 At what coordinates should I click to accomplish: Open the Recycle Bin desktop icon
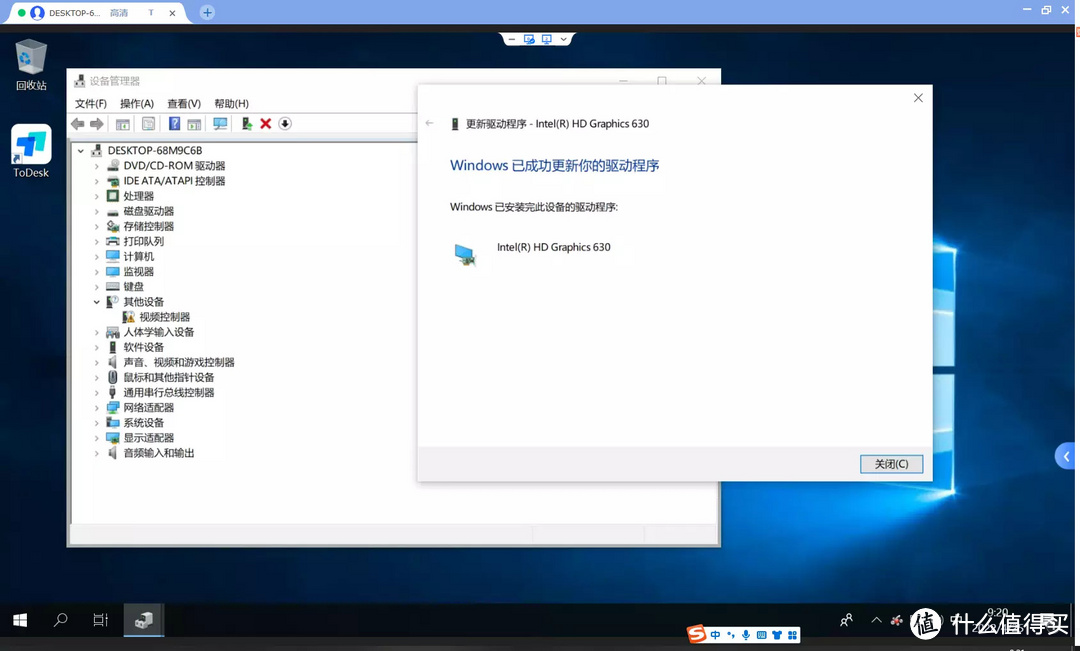point(31,65)
